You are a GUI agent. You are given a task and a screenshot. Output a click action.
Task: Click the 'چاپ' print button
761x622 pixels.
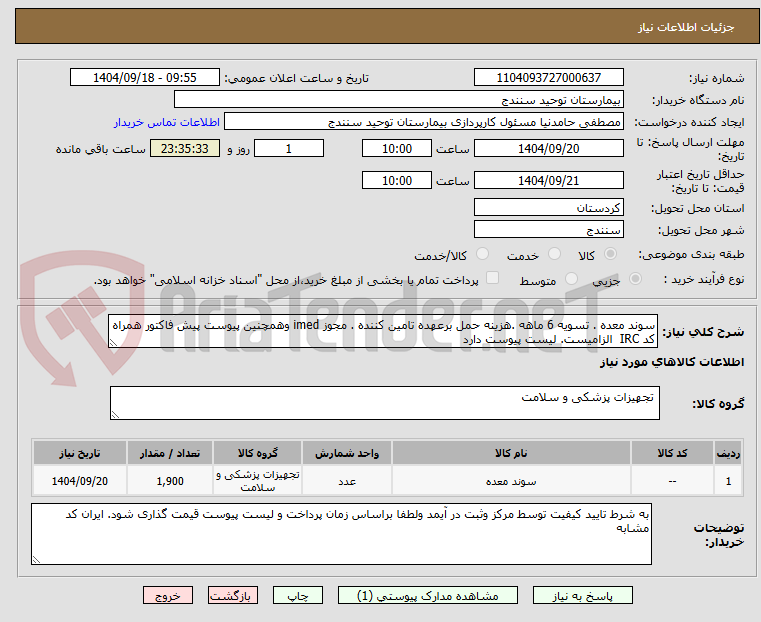coord(298,595)
